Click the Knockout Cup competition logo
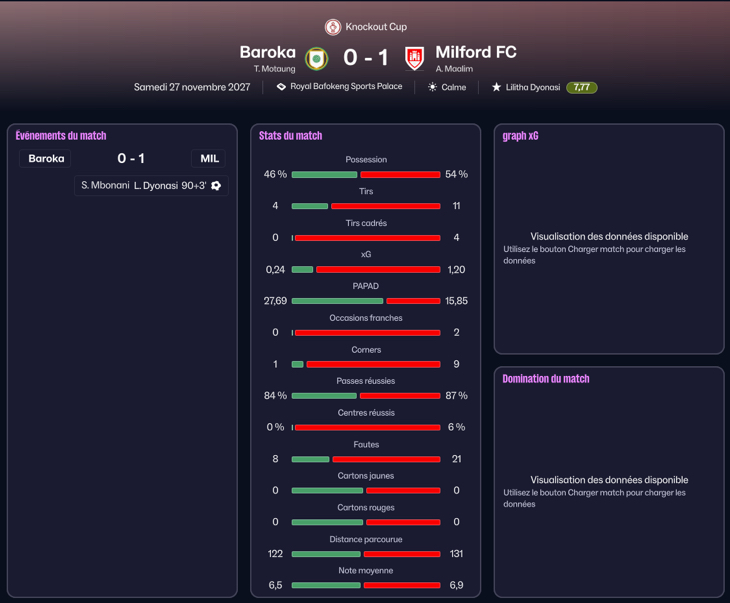The width and height of the screenshot is (730, 603). click(333, 27)
